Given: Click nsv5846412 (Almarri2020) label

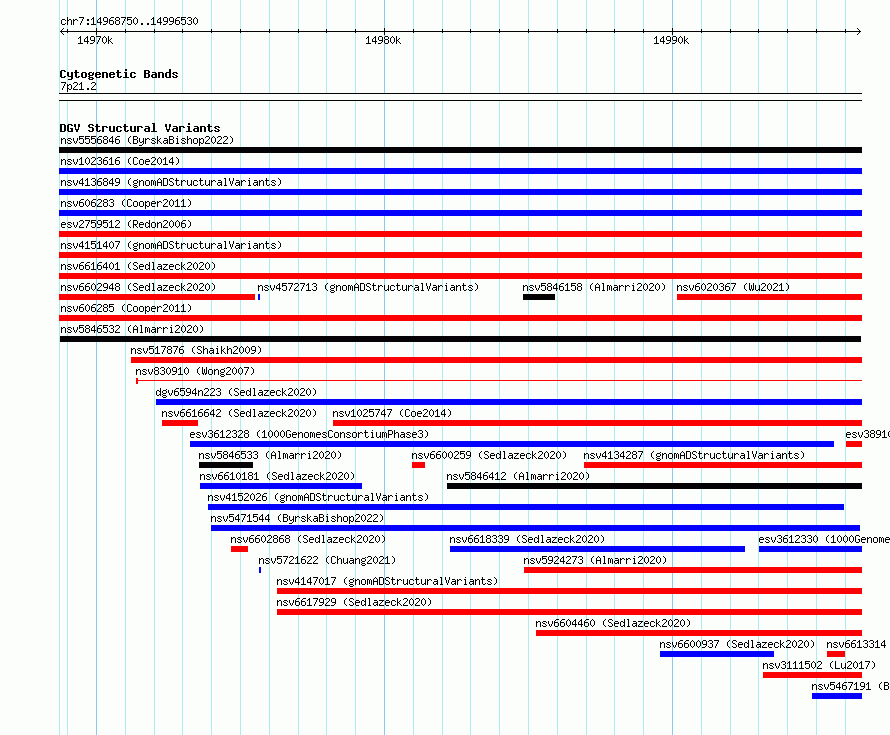Looking at the screenshot, I should coord(518,476).
